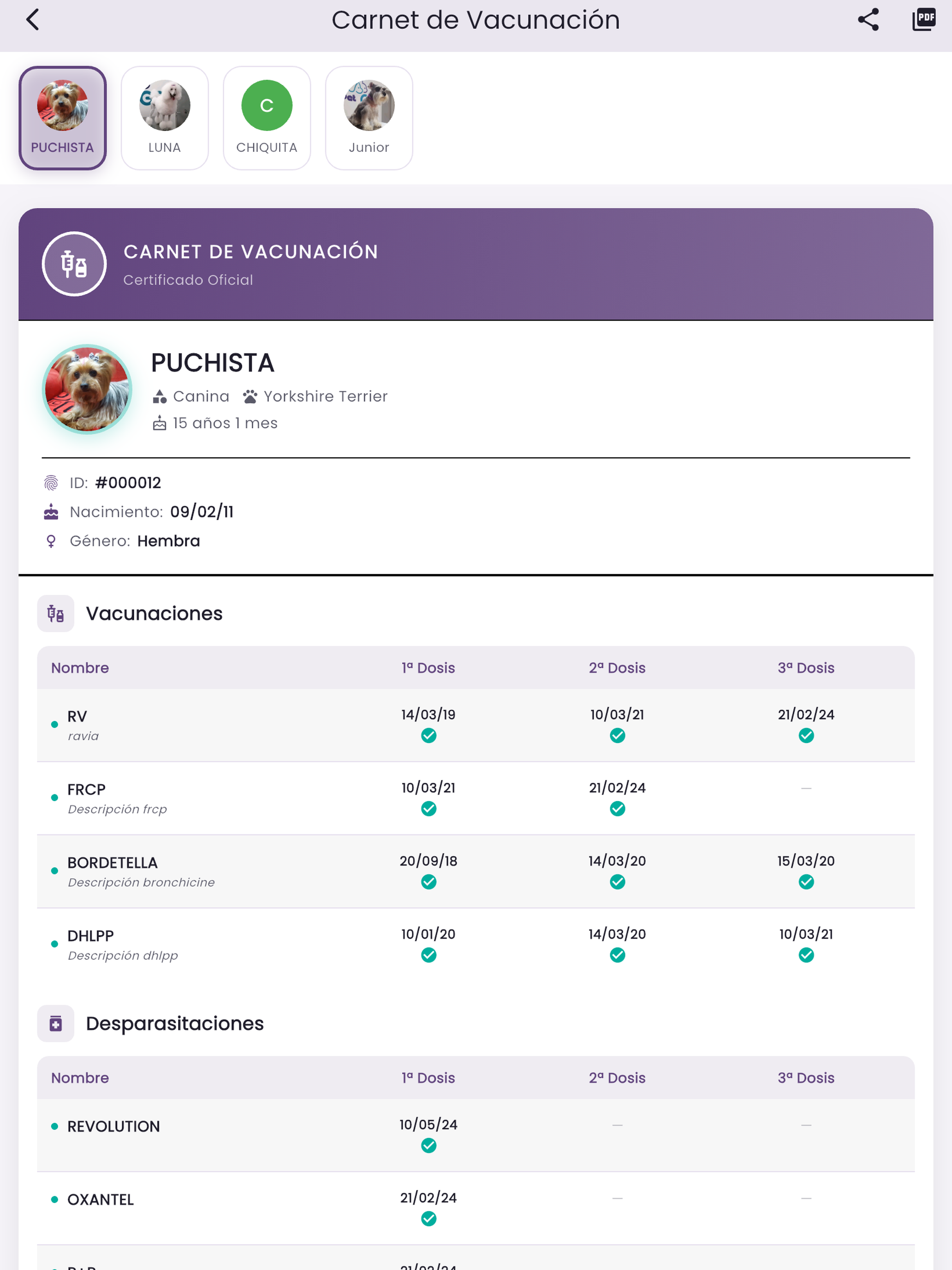Tap the OXANTEL deworming entry

(x=101, y=1199)
